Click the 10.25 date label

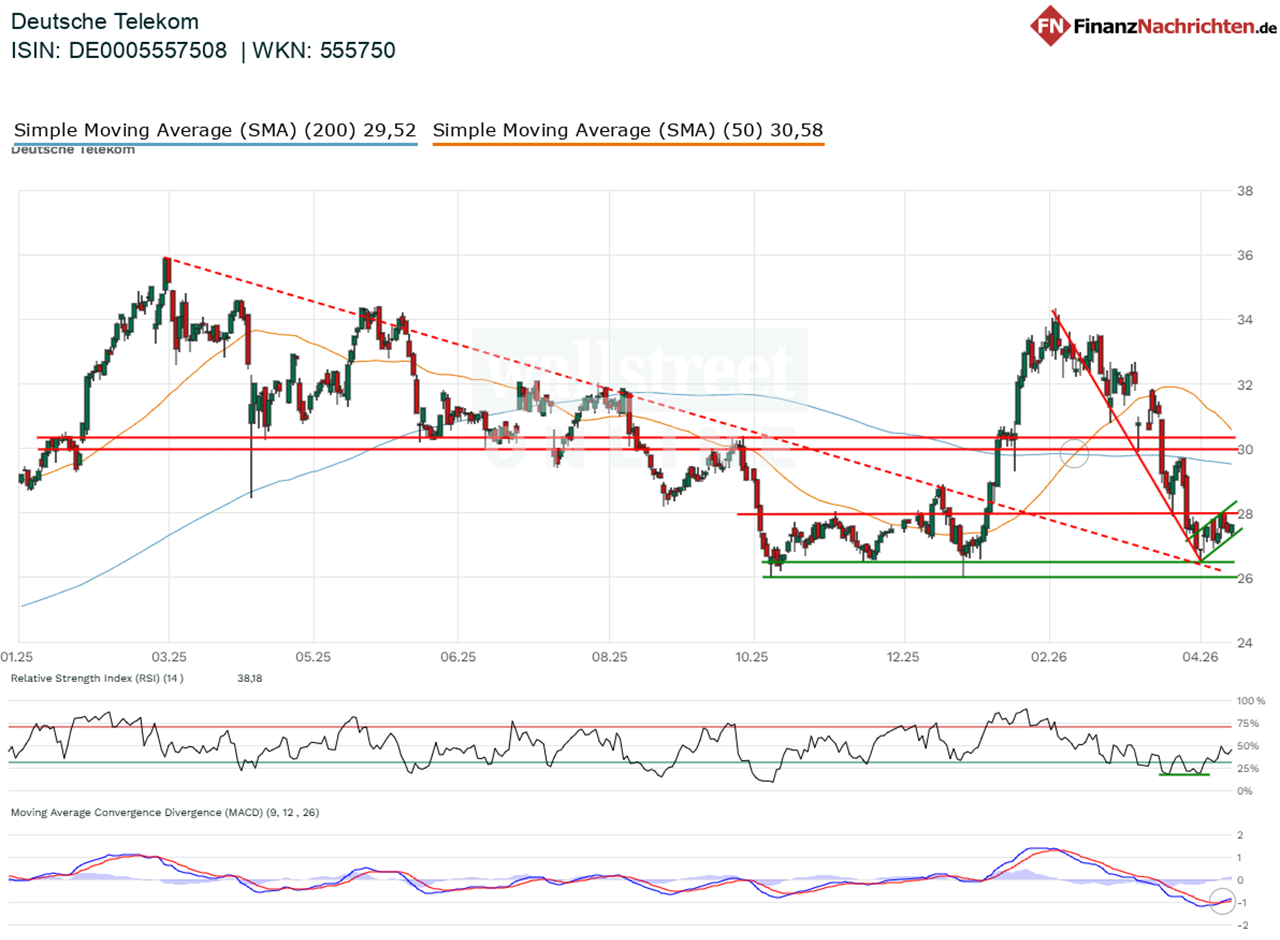coord(751,656)
